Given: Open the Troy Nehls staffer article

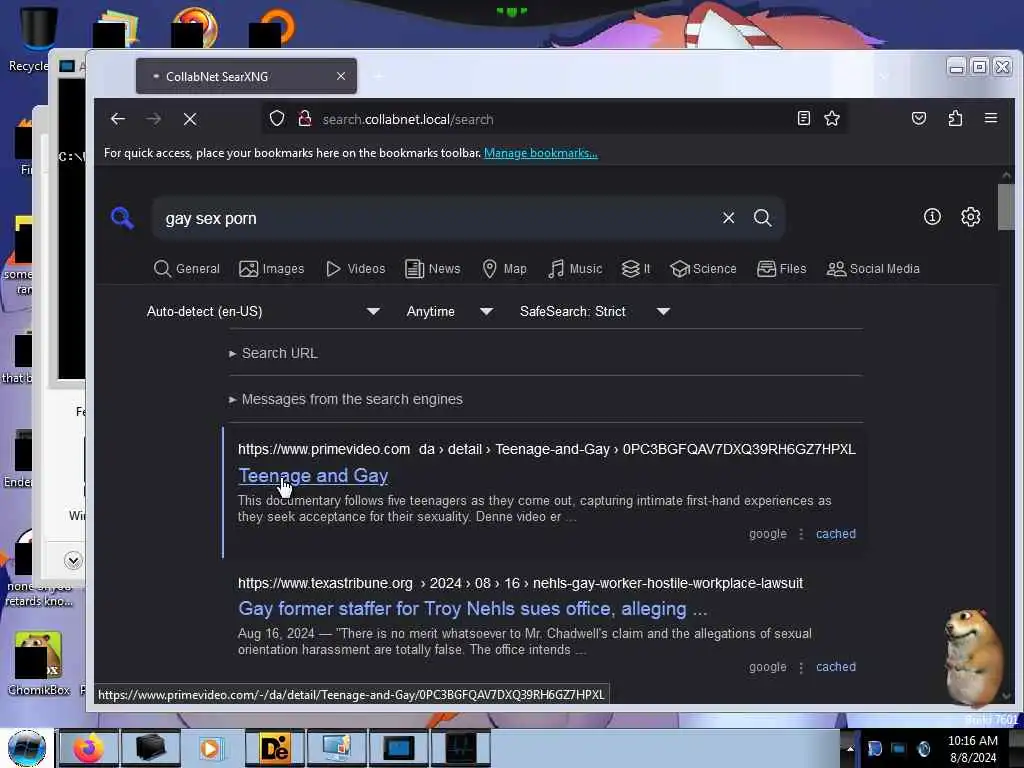Looking at the screenshot, I should (472, 609).
